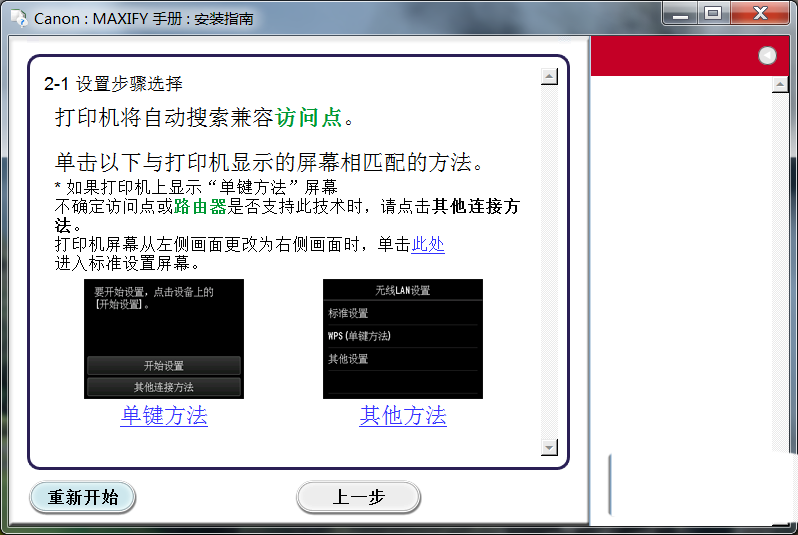Minimize the Canon MAXIFY window
The width and height of the screenshot is (798, 535).
click(680, 14)
